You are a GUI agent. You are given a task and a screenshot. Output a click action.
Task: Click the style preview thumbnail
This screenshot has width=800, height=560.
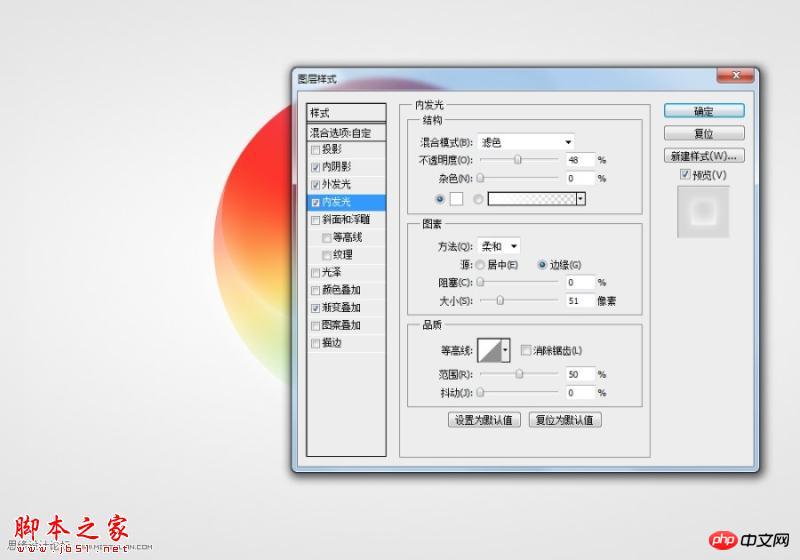coord(703,211)
